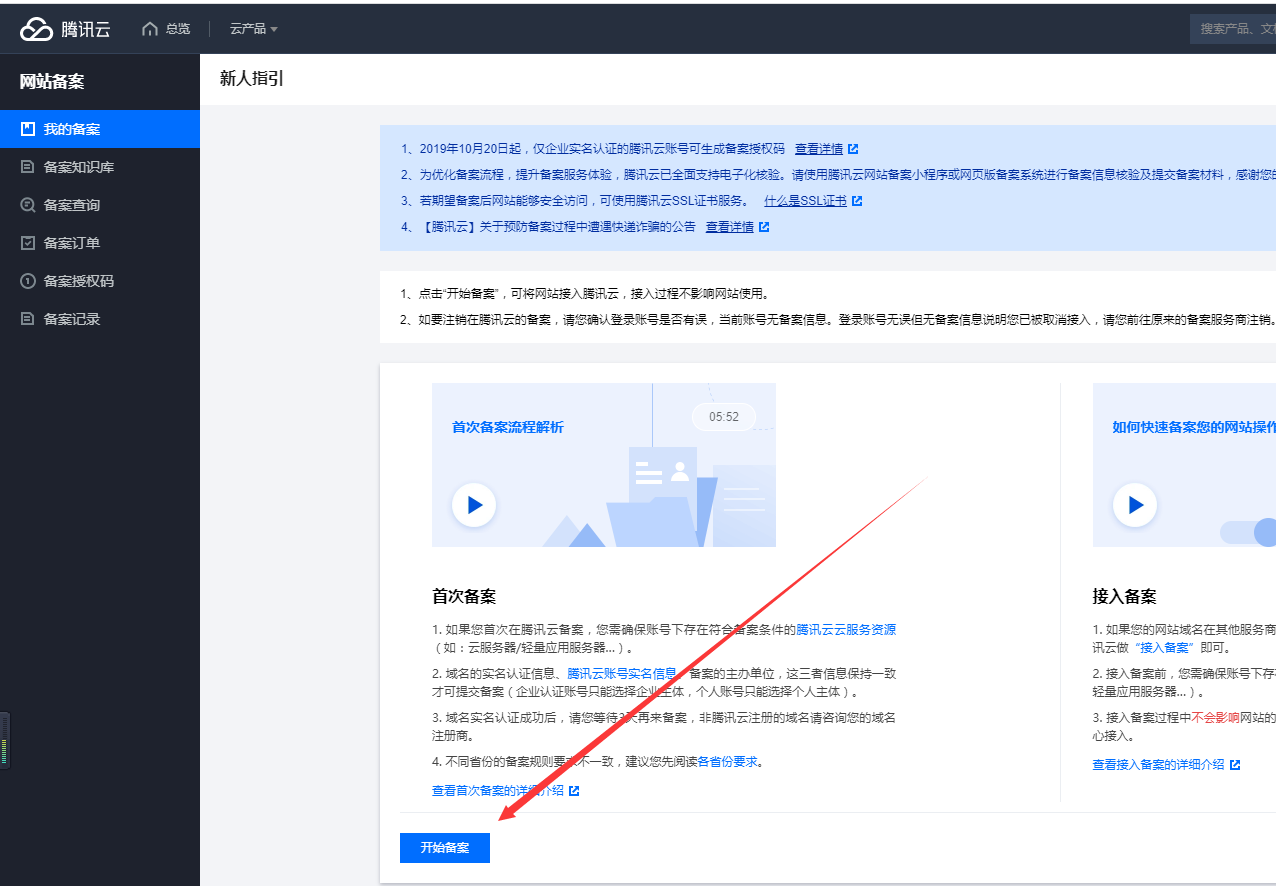The width and height of the screenshot is (1276, 886).
Task: Open 查看详情 link for 2019年10月20日 notice
Action: point(819,149)
